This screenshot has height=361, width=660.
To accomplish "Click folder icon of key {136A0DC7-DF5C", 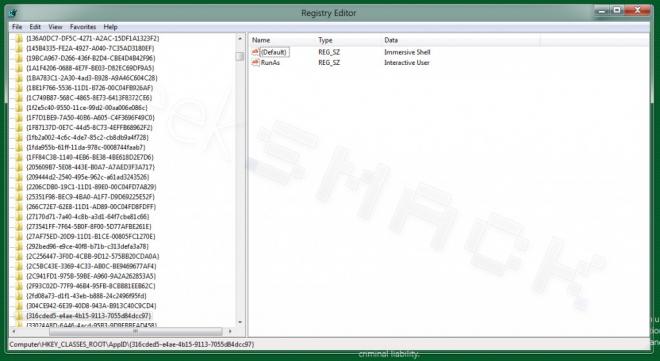I will click(19, 38).
